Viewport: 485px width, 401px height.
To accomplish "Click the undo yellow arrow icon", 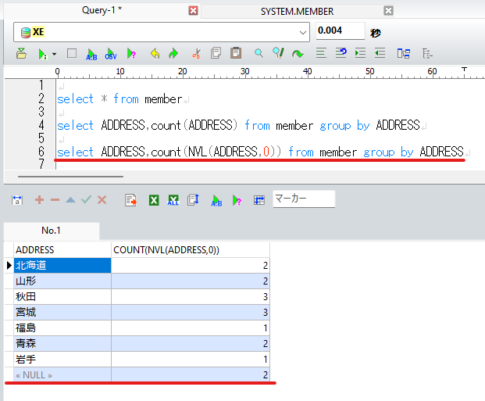I will (x=155, y=53).
